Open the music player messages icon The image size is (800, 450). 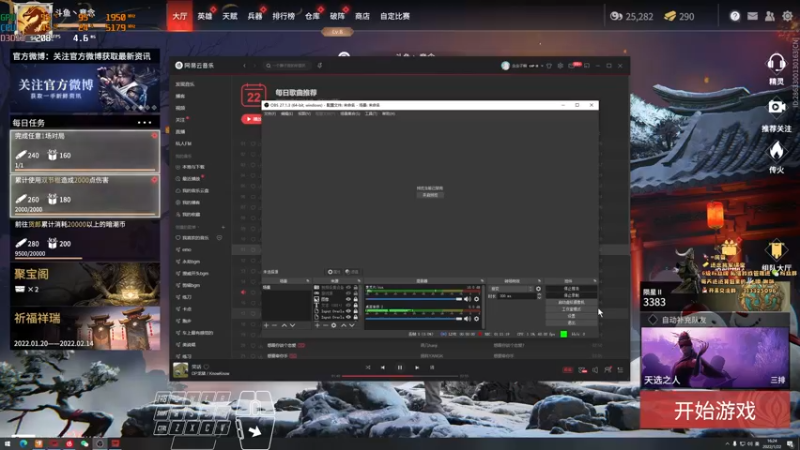(571, 66)
